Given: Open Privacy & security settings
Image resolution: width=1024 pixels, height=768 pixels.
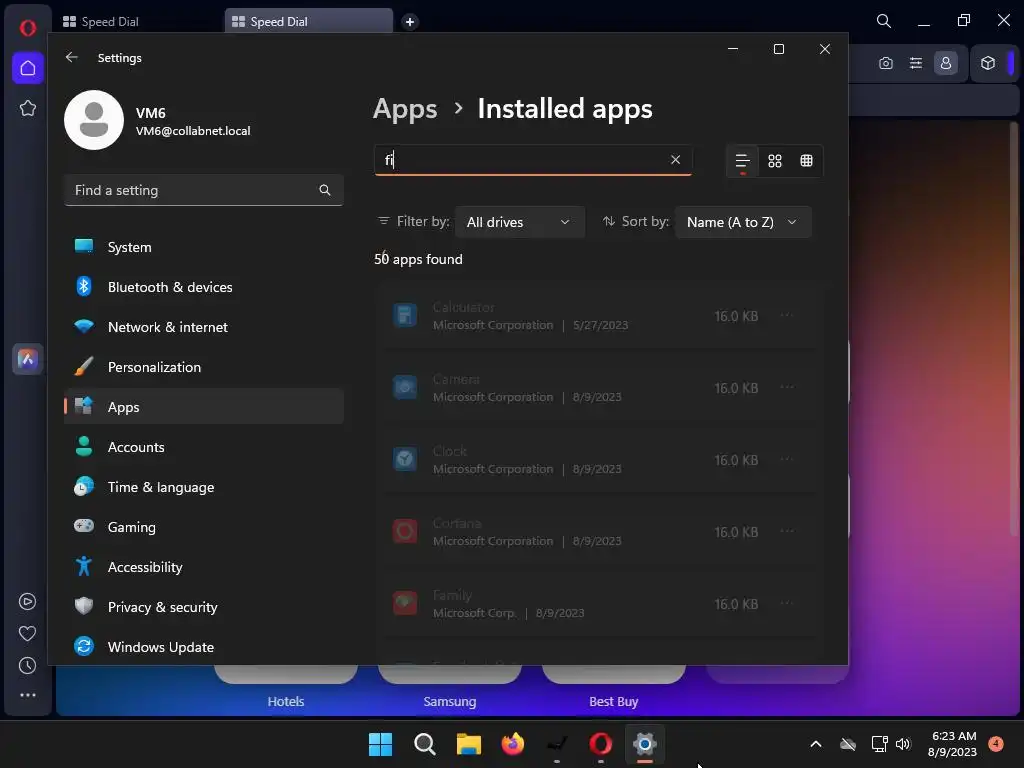Looking at the screenshot, I should click(204, 607).
